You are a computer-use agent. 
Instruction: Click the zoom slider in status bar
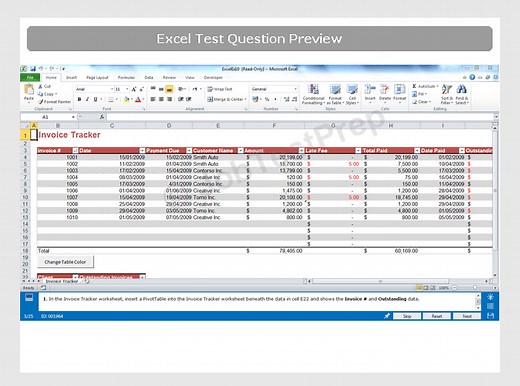pyautogui.click(x=475, y=287)
